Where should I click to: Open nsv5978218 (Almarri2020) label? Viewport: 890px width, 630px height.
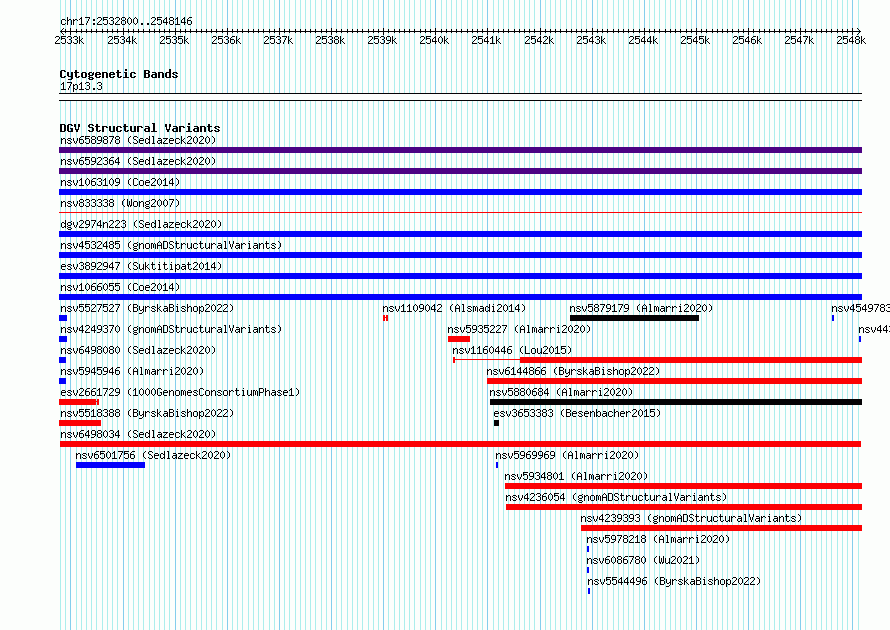(658, 539)
